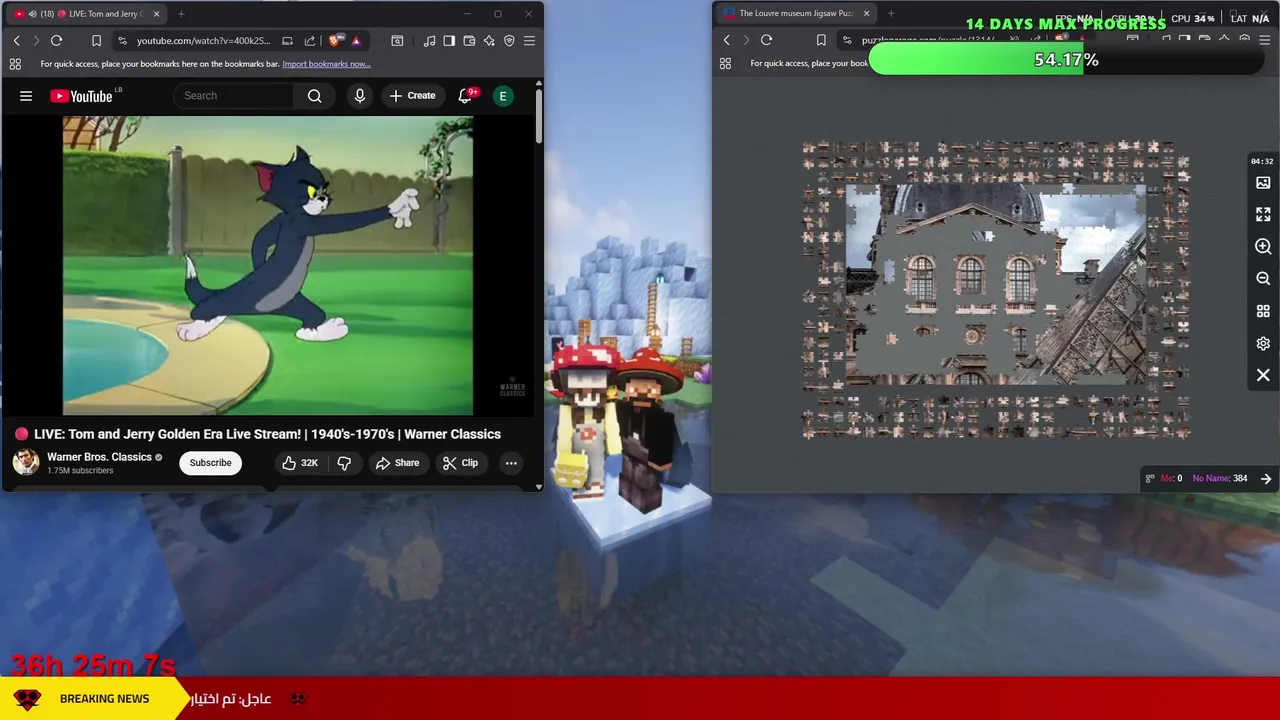Expand the puzzle scoreboard arrow
The width and height of the screenshot is (1280, 720).
tap(1266, 479)
